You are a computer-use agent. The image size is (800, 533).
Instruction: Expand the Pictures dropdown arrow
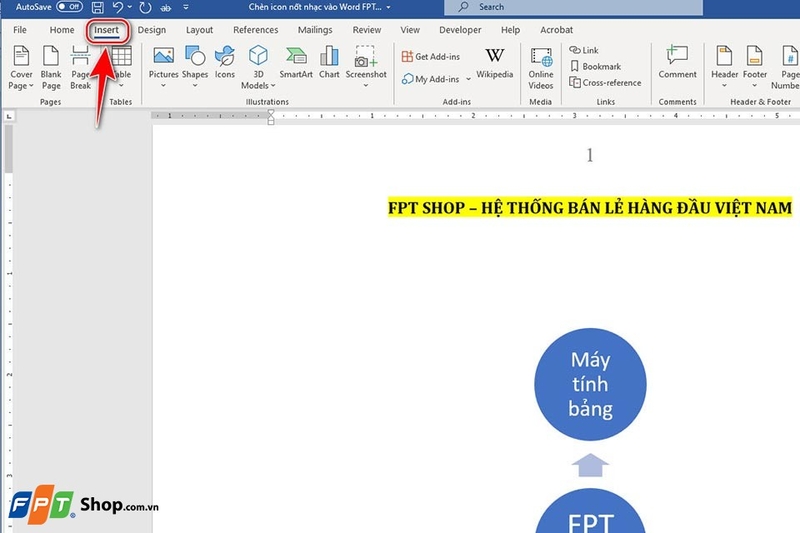click(x=163, y=86)
